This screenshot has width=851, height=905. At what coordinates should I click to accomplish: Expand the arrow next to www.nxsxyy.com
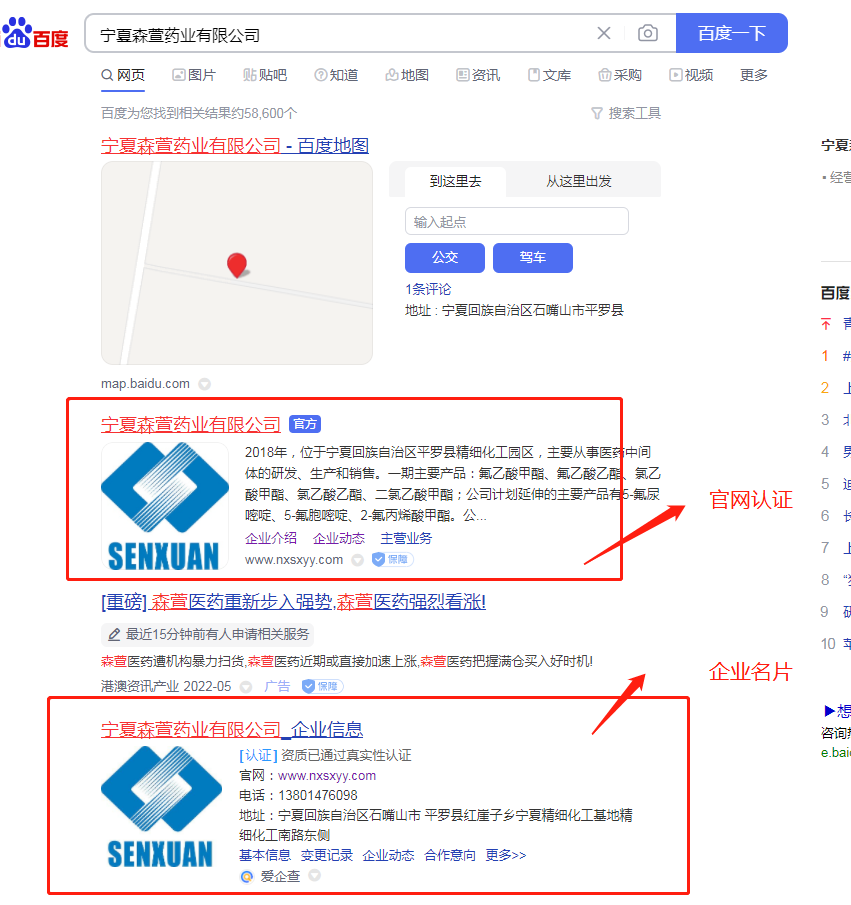coord(358,560)
